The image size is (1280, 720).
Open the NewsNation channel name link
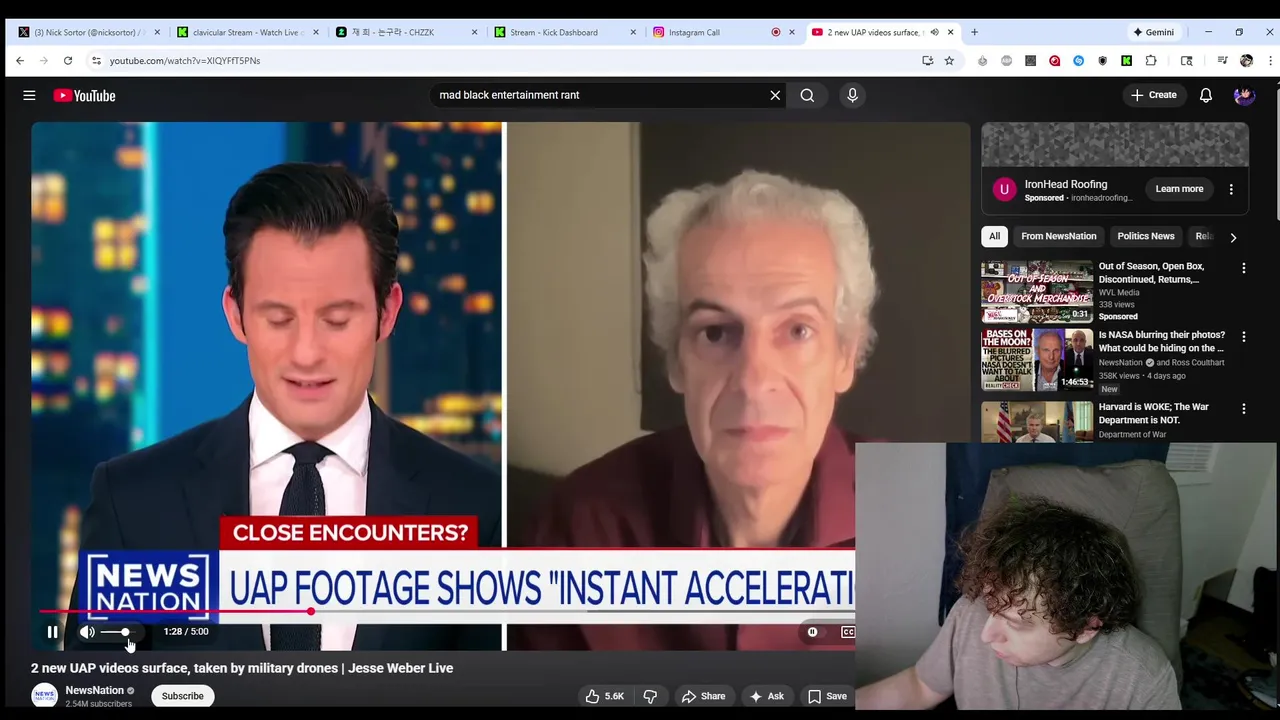pos(94,690)
